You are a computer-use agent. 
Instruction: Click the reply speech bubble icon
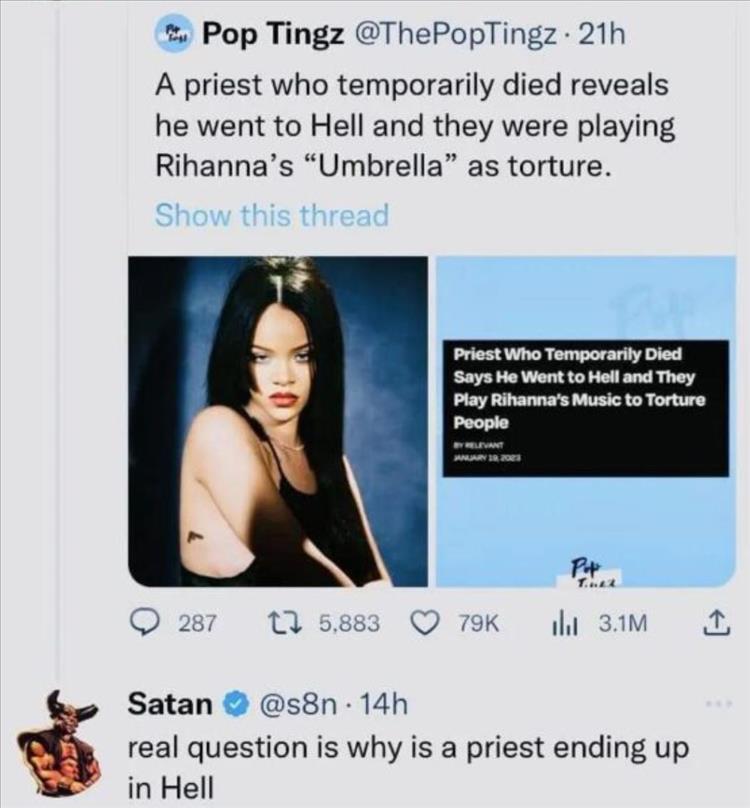[x=146, y=623]
